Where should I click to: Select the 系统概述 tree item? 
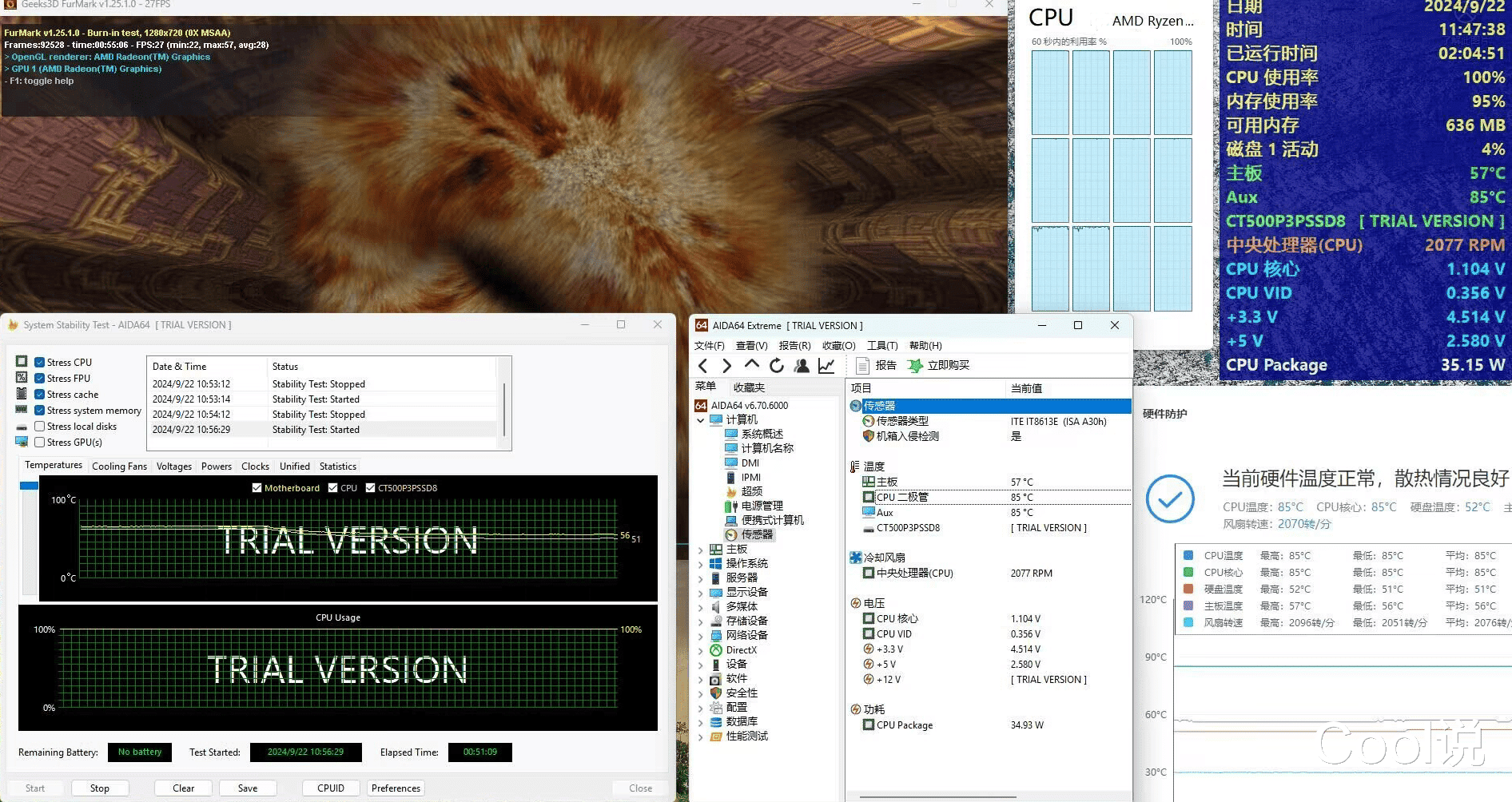click(x=762, y=435)
